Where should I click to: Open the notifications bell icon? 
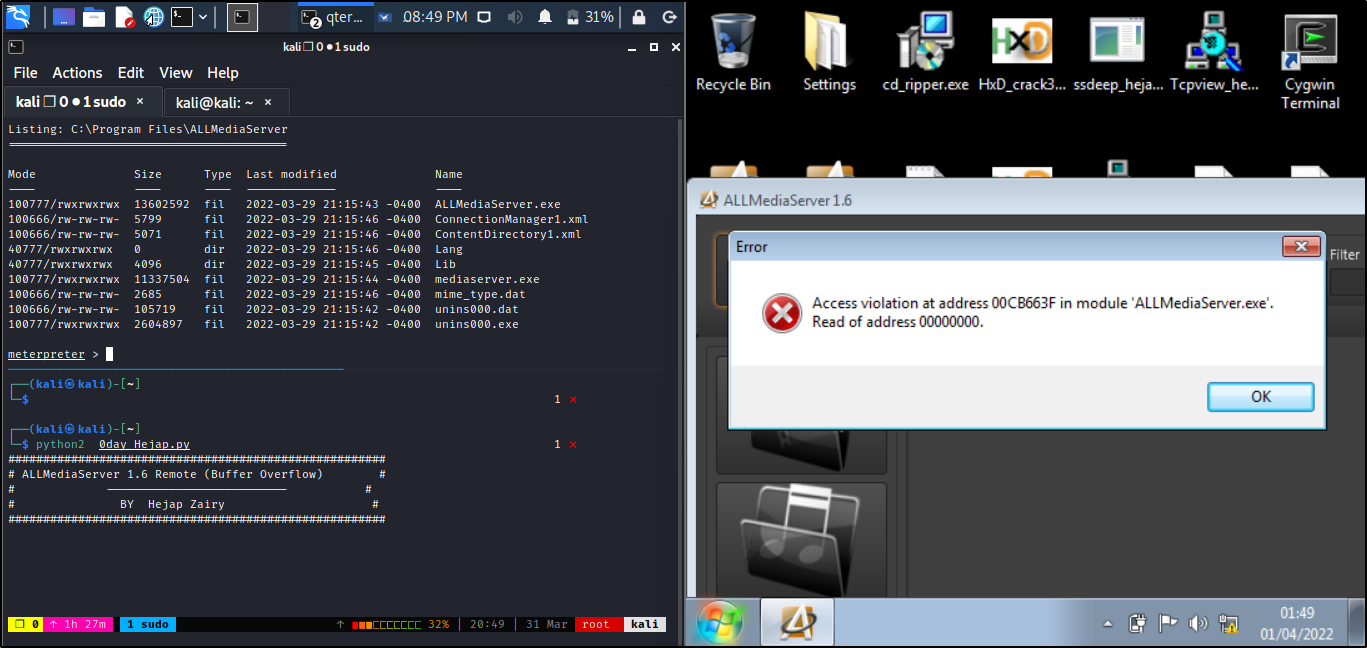coord(545,17)
